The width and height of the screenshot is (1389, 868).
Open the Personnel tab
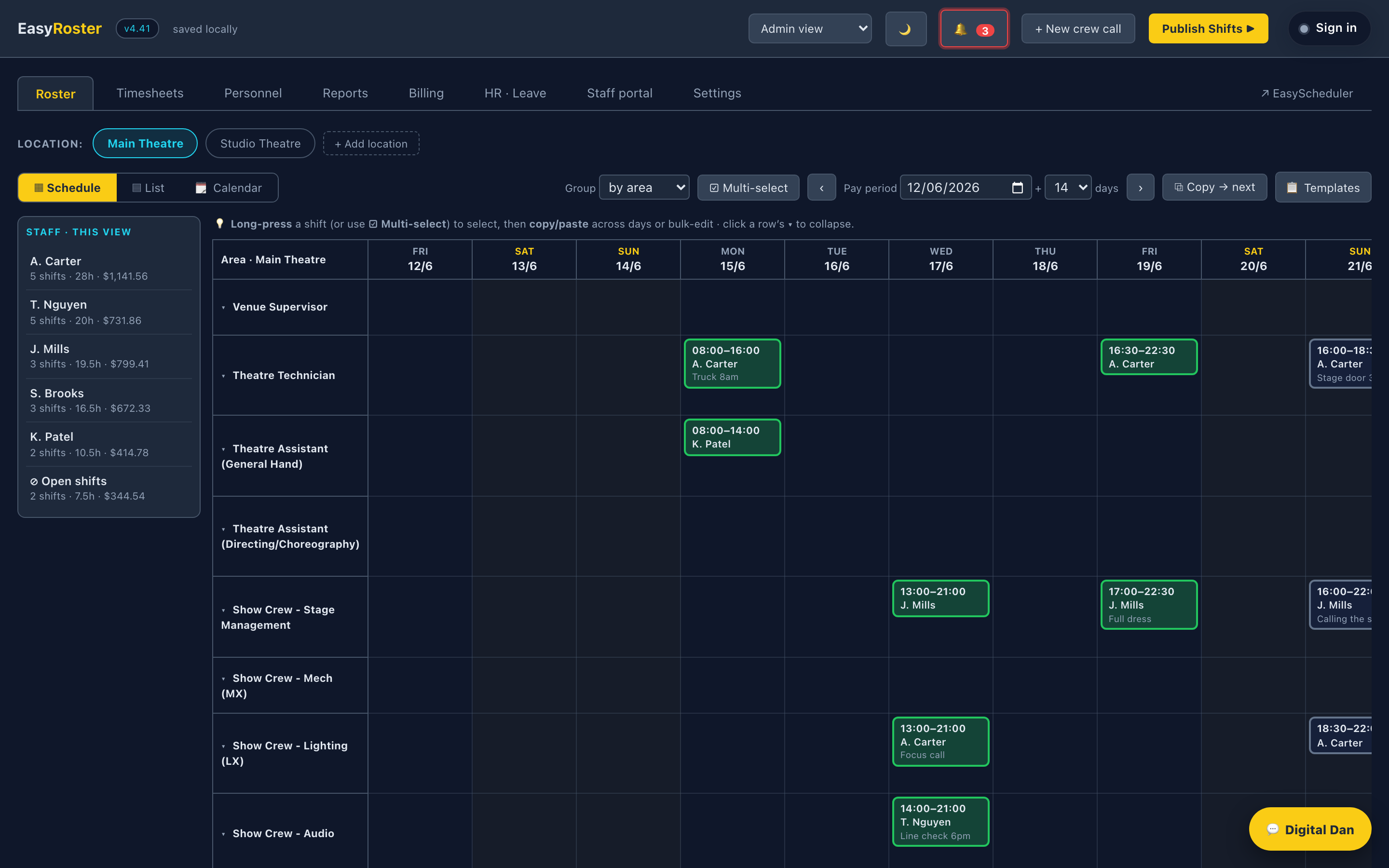click(x=253, y=93)
